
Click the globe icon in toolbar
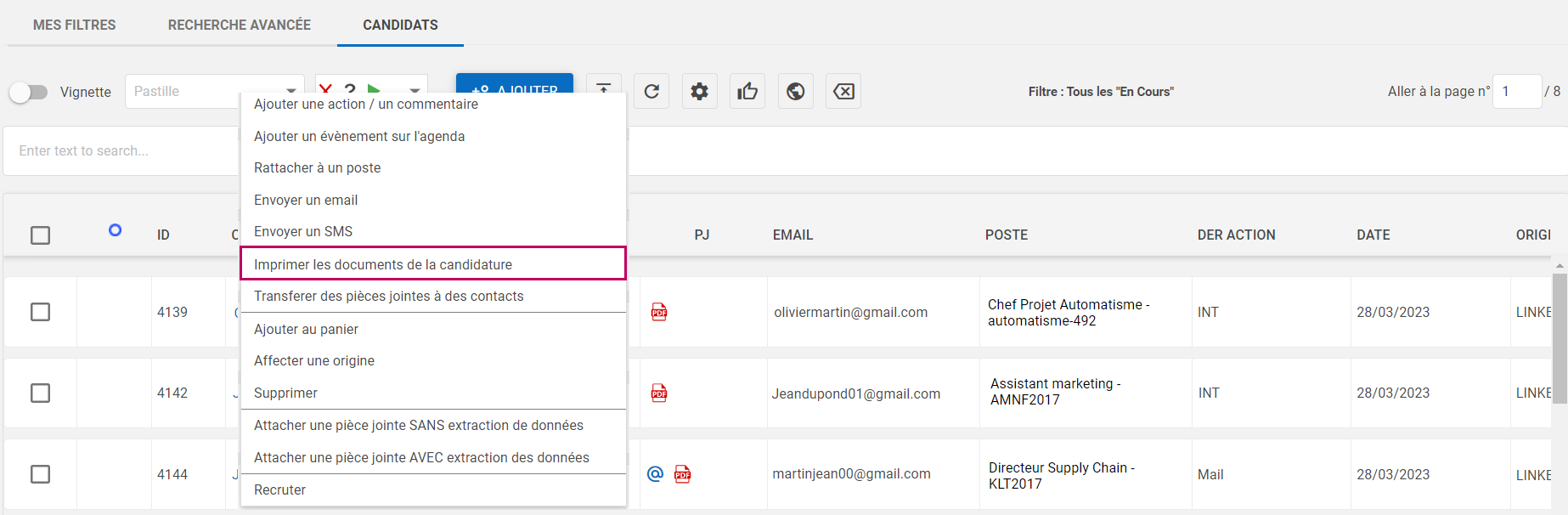coord(795,92)
